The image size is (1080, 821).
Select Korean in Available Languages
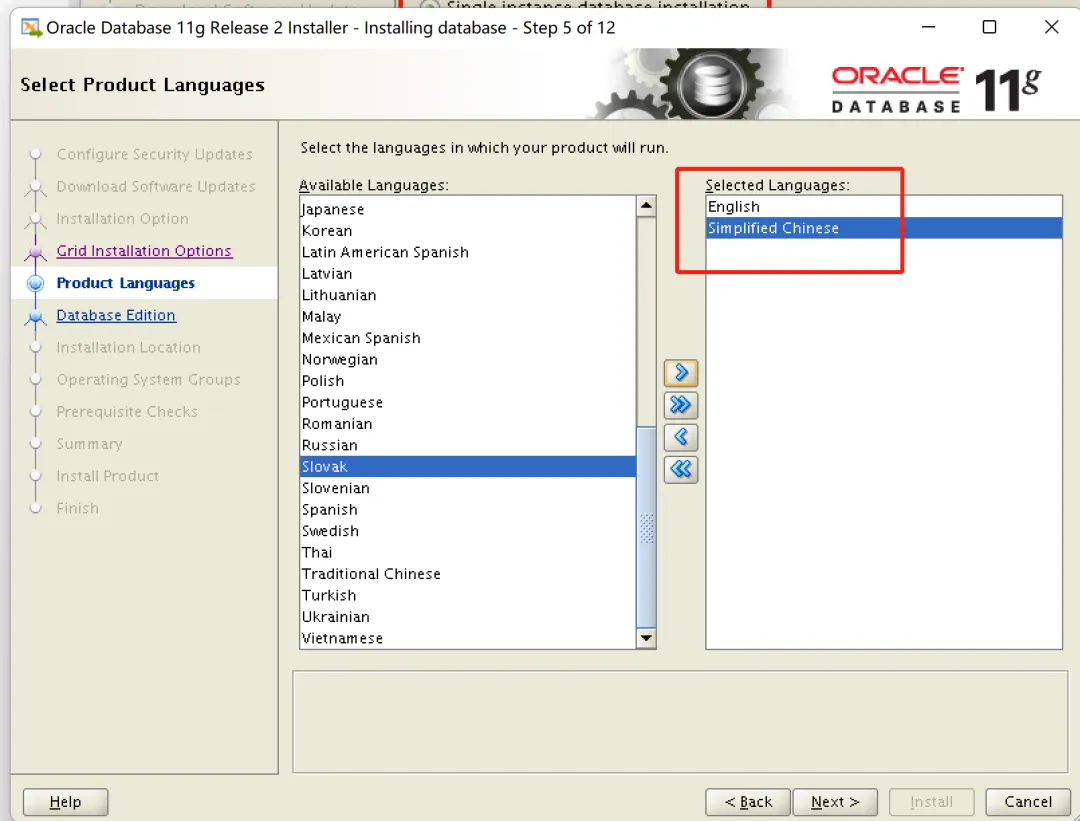(468, 231)
